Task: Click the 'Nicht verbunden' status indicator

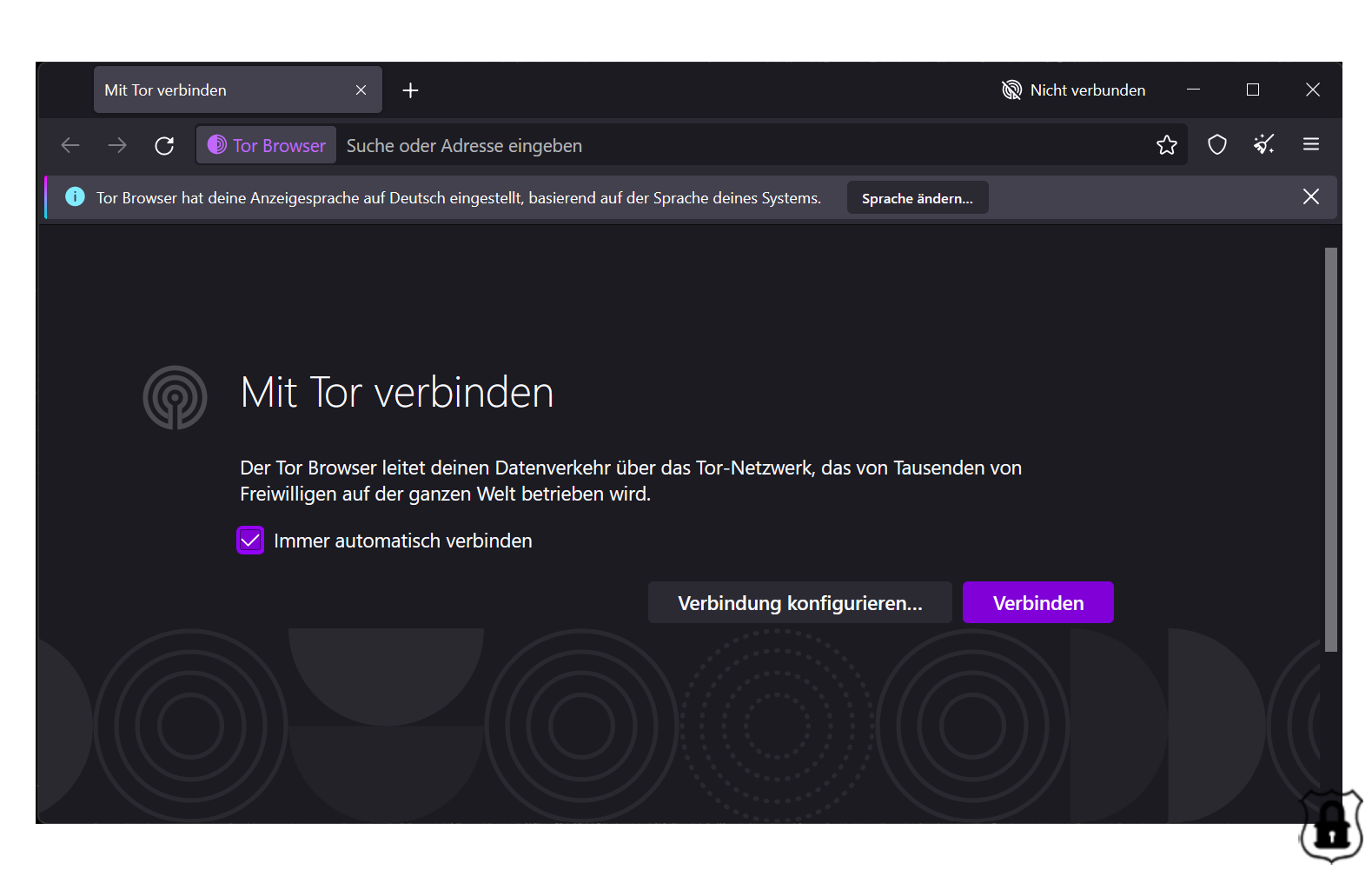Action: coord(1073,90)
